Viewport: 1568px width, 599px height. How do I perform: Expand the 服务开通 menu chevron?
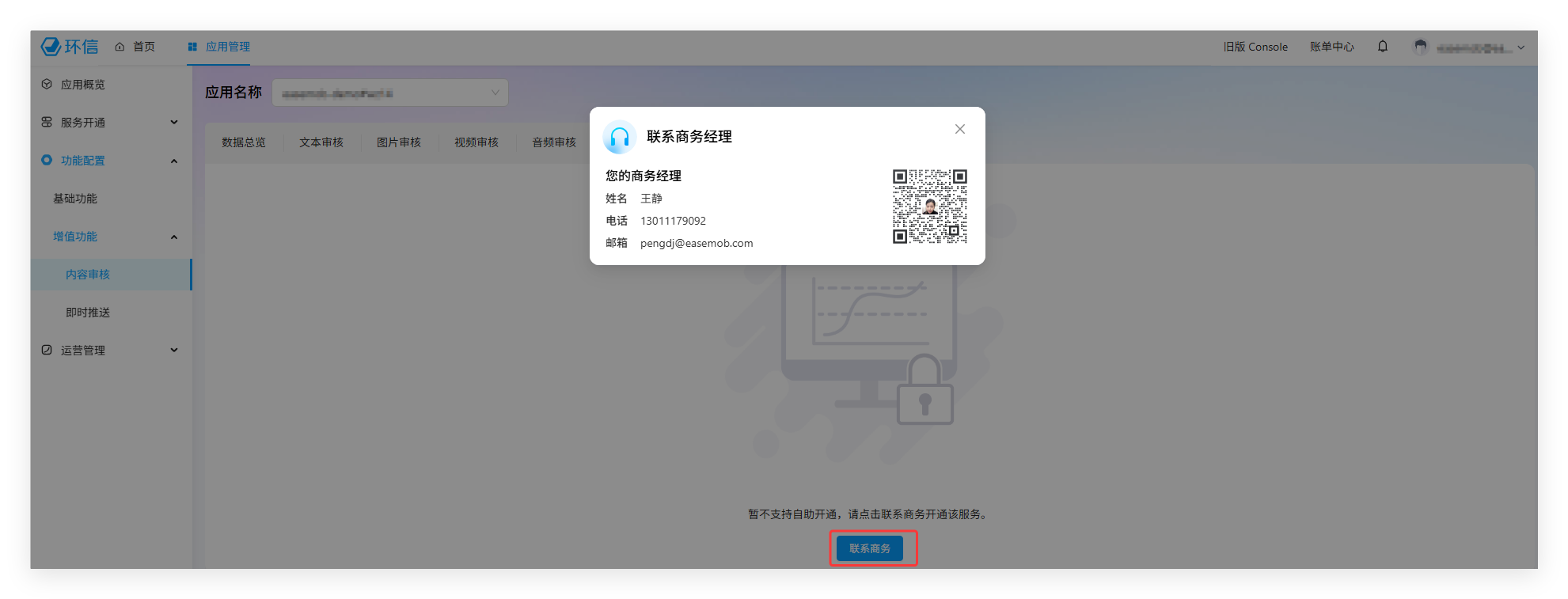point(174,123)
